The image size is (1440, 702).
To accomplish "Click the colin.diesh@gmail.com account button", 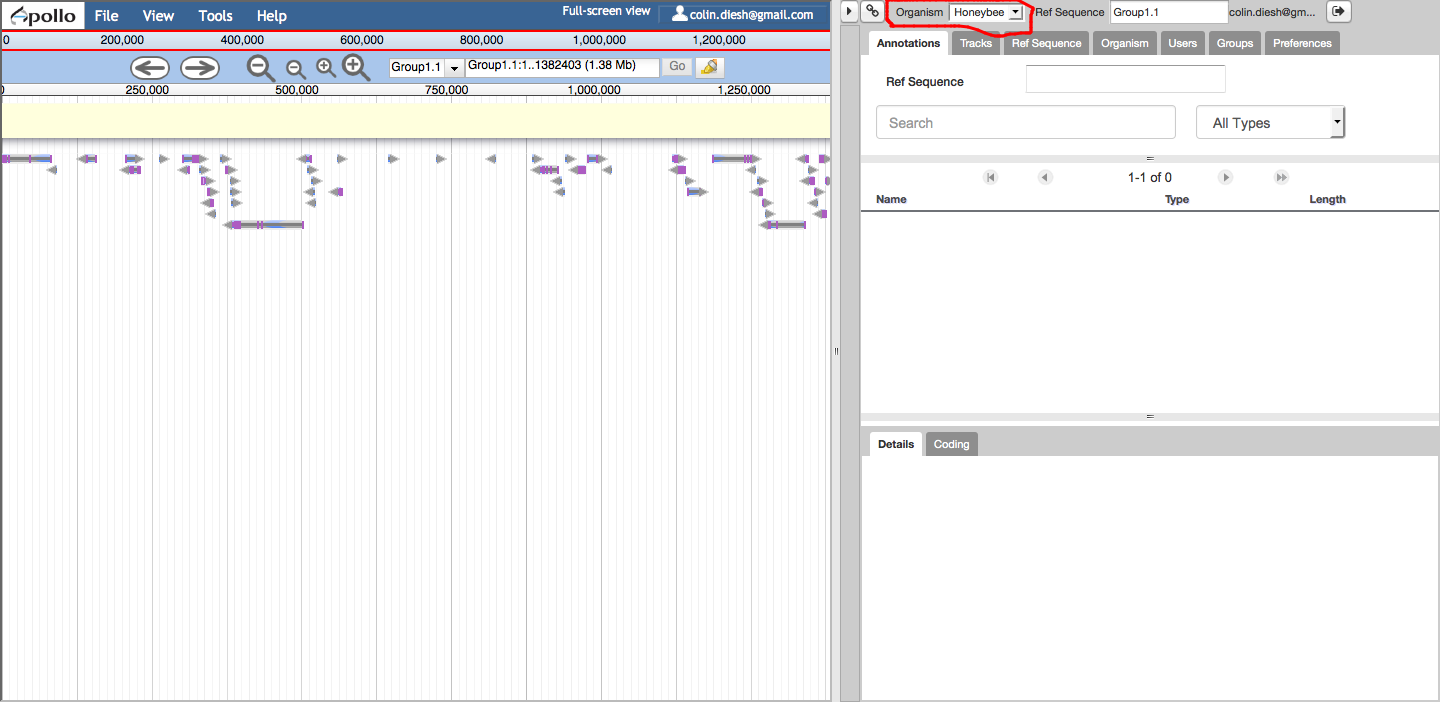I will pyautogui.click(x=743, y=14).
